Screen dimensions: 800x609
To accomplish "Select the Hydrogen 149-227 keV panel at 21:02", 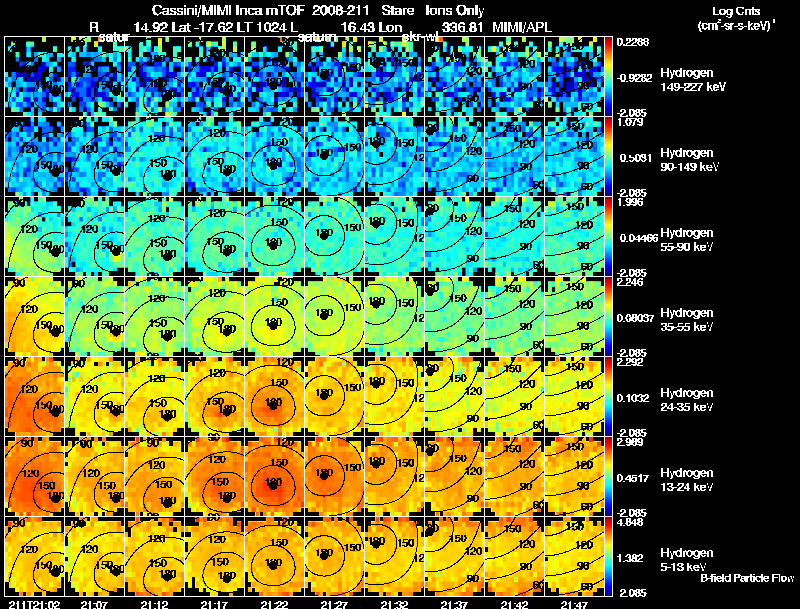I will (x=34, y=77).
